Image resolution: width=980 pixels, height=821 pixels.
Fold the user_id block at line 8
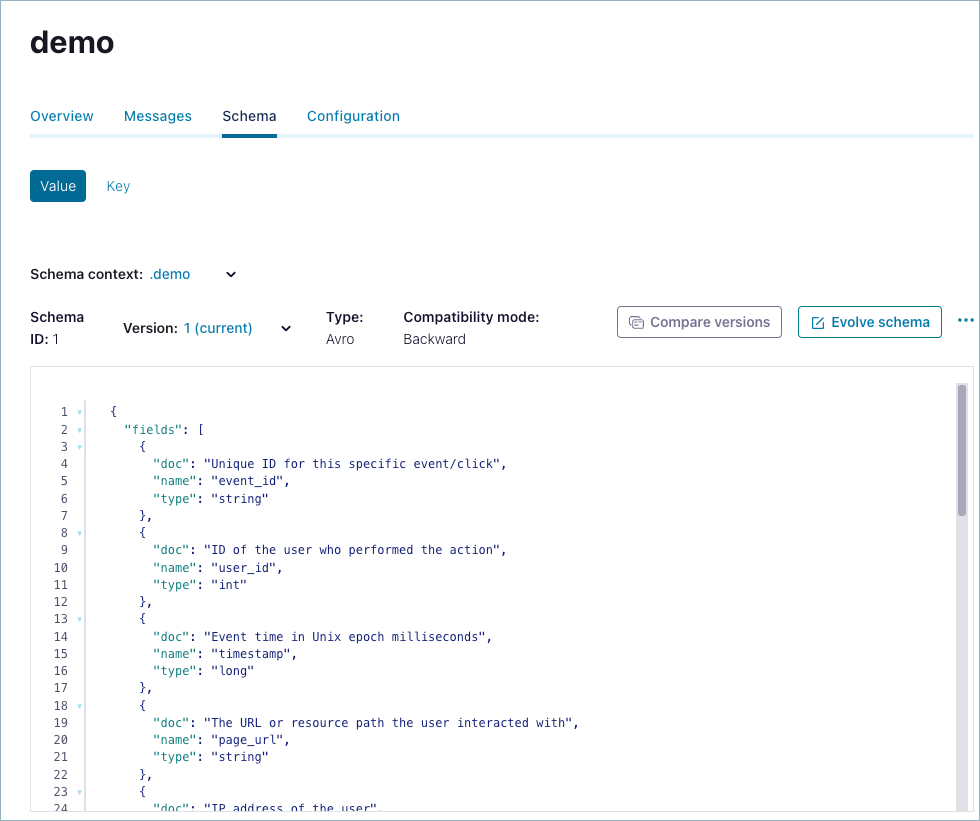coord(80,533)
